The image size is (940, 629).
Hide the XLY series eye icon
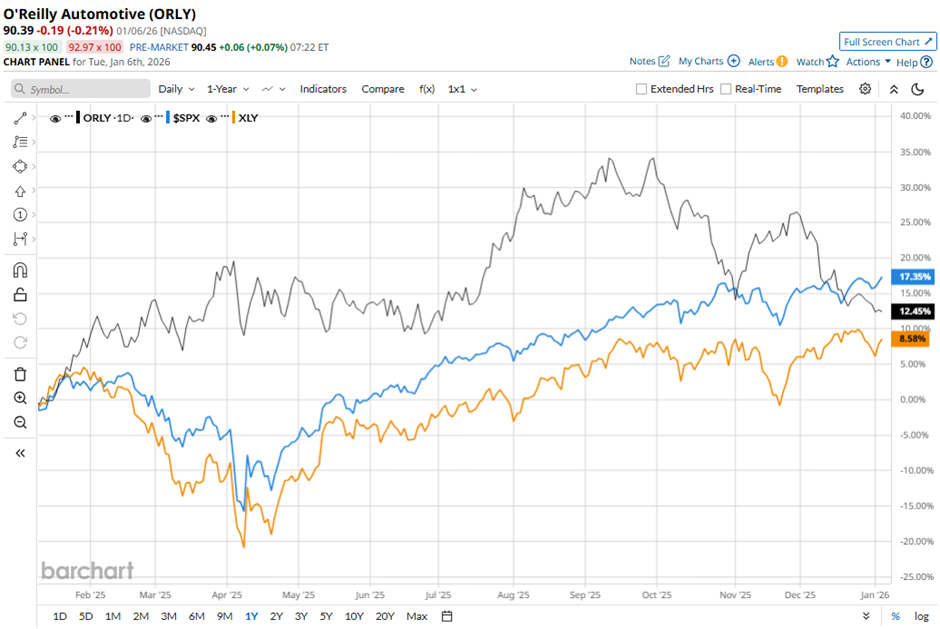click(x=211, y=118)
